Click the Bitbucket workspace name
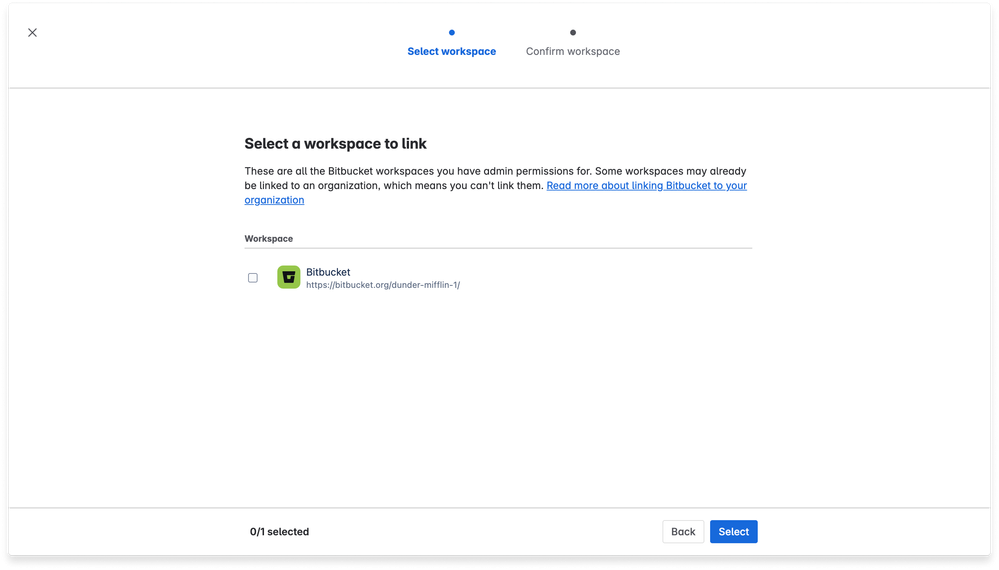Viewport: 999px width, 570px height. click(x=328, y=272)
